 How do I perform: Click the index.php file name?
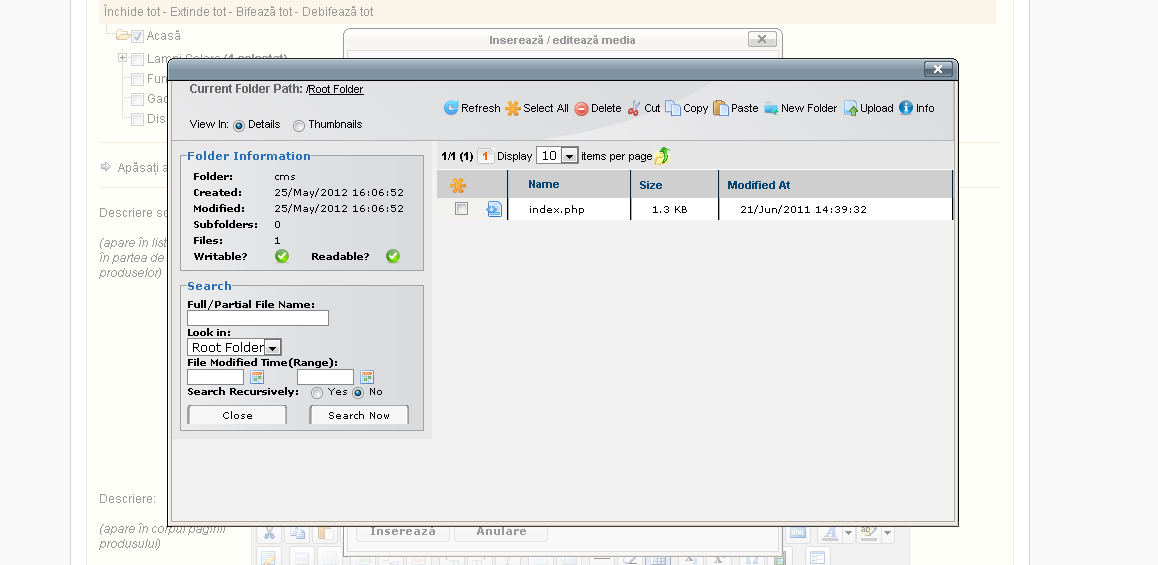[557, 209]
